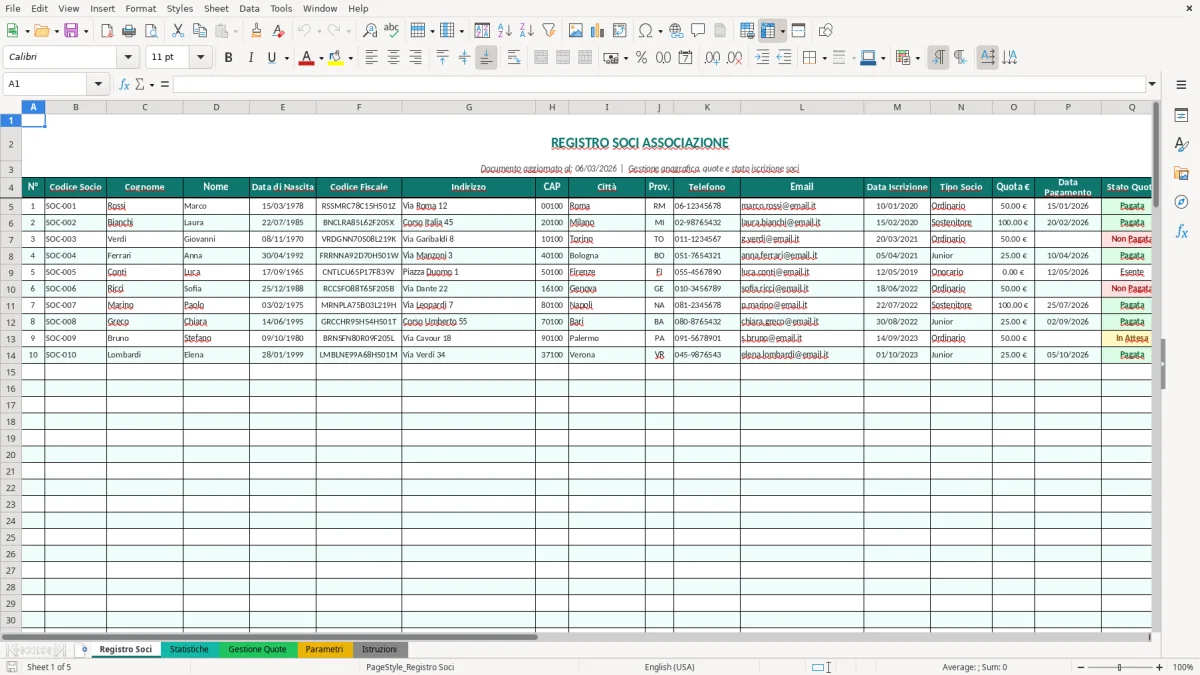Toggle Italic formatting
This screenshot has width=1200, height=675.
[250, 58]
